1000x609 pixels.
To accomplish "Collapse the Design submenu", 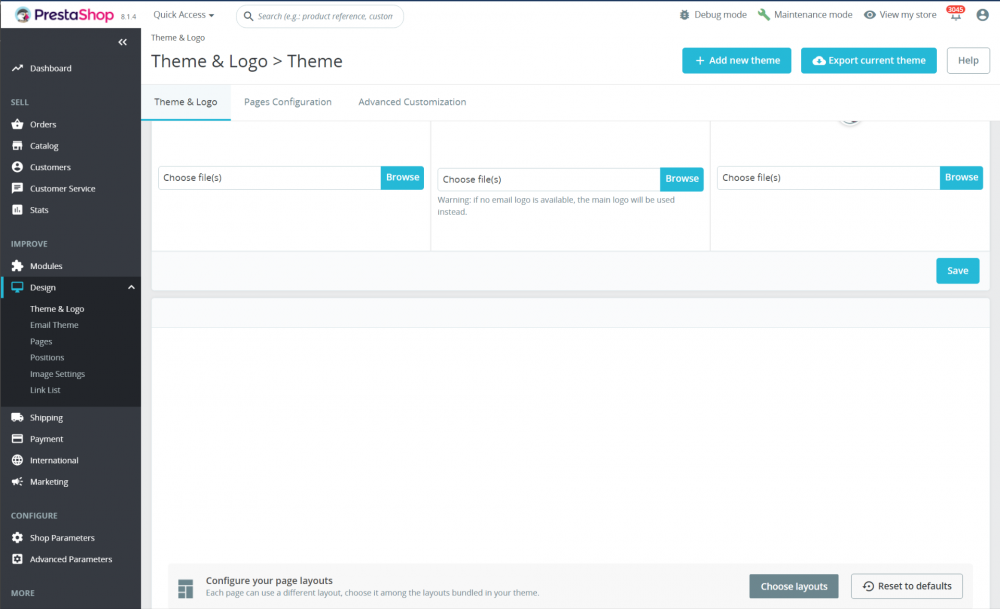I will tap(130, 287).
